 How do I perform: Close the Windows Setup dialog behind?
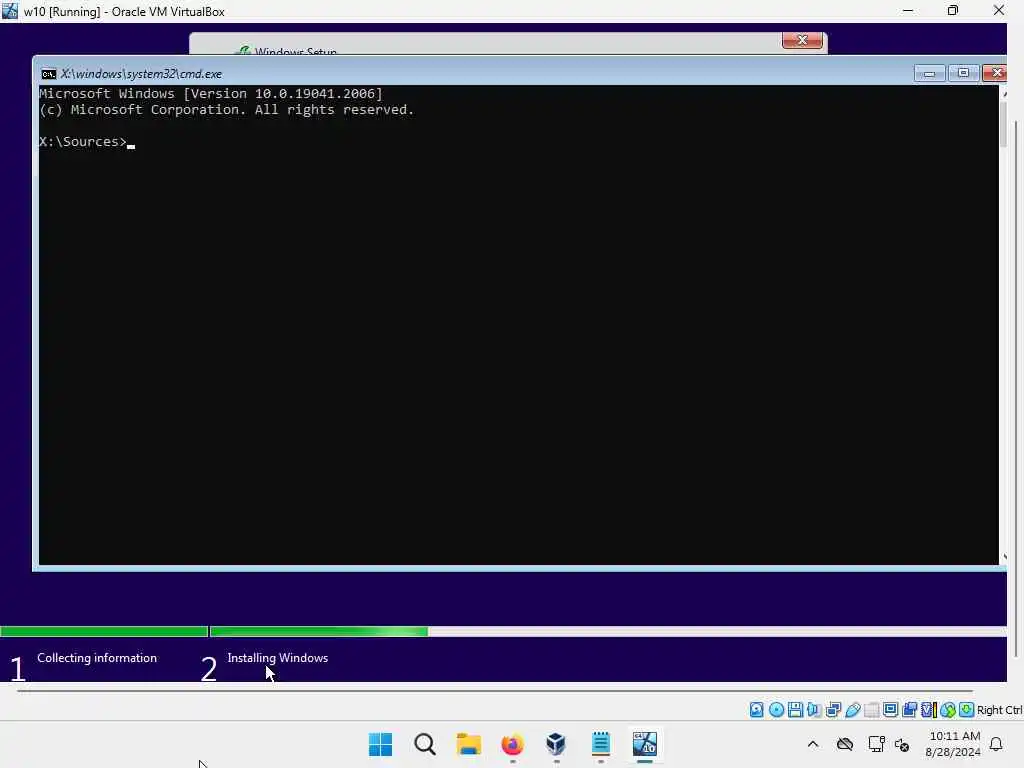click(x=802, y=40)
